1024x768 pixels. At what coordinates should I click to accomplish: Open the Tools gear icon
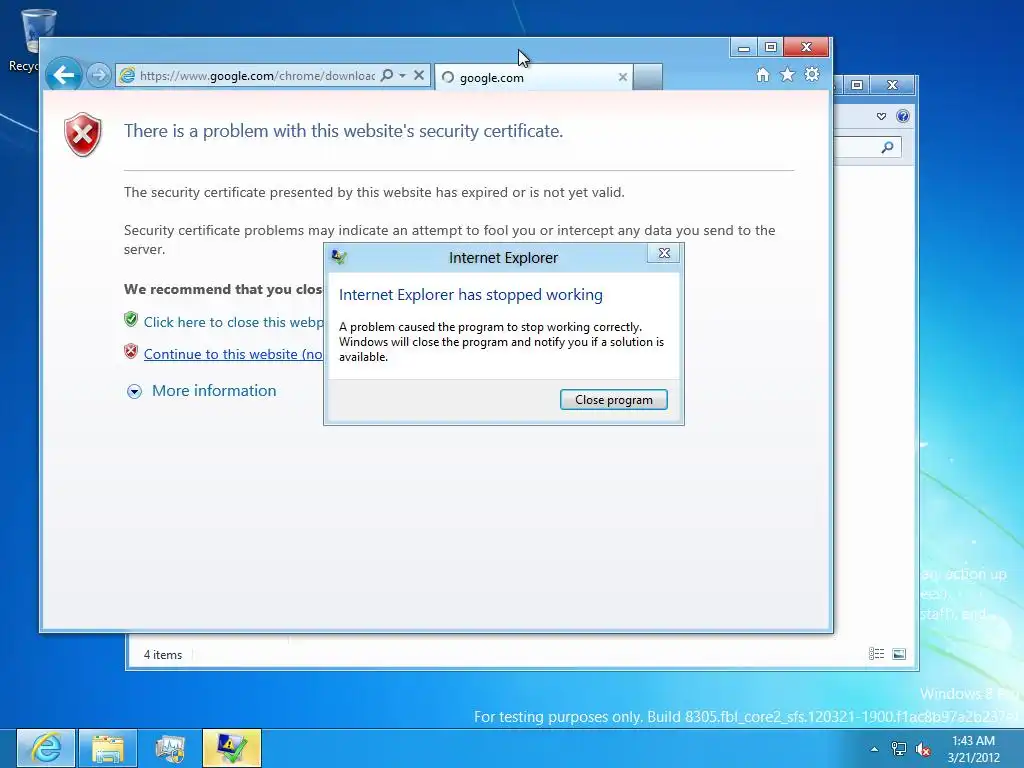tap(812, 74)
